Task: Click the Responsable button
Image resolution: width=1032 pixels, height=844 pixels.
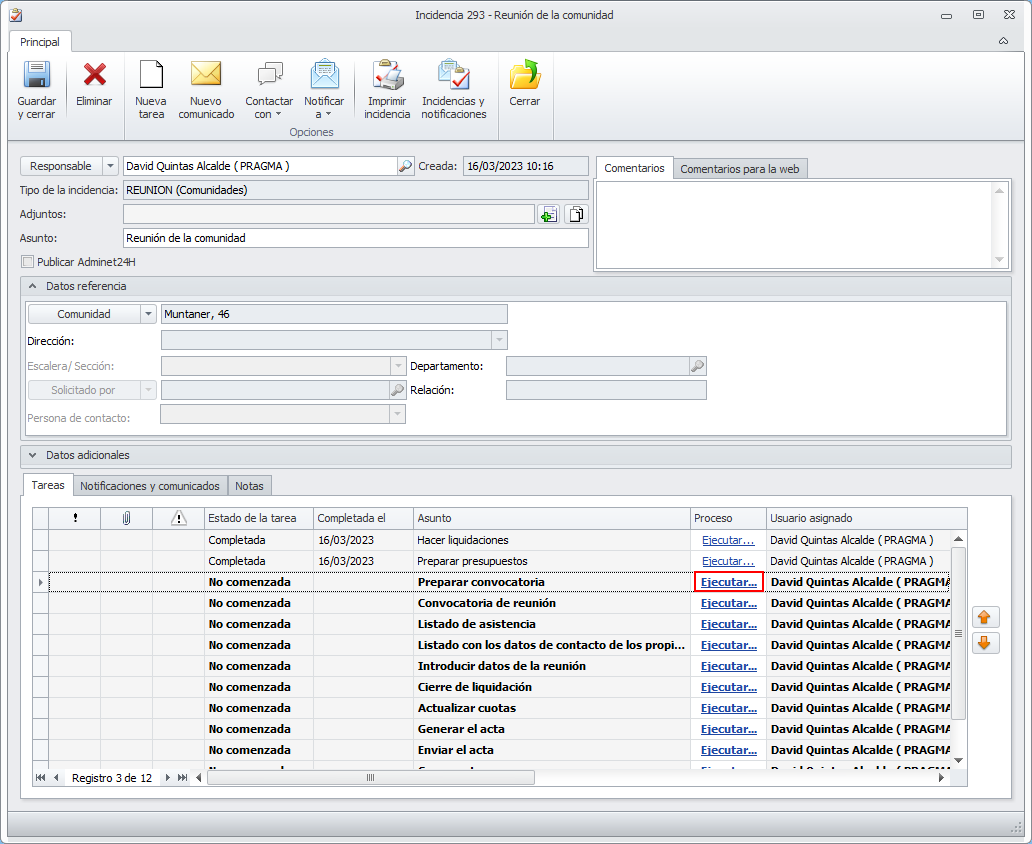Action: point(61,166)
